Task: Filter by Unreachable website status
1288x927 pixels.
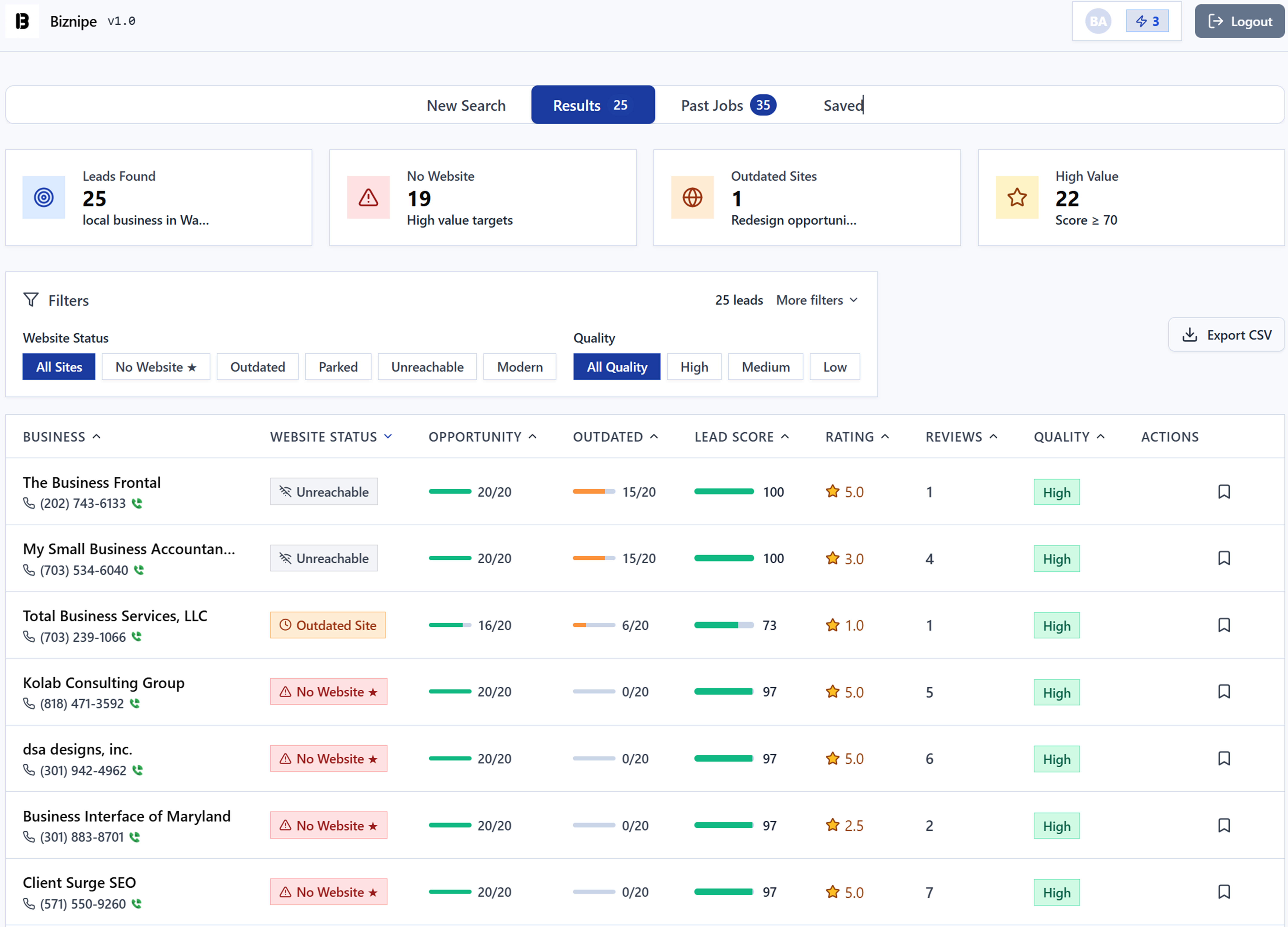Action: (428, 367)
